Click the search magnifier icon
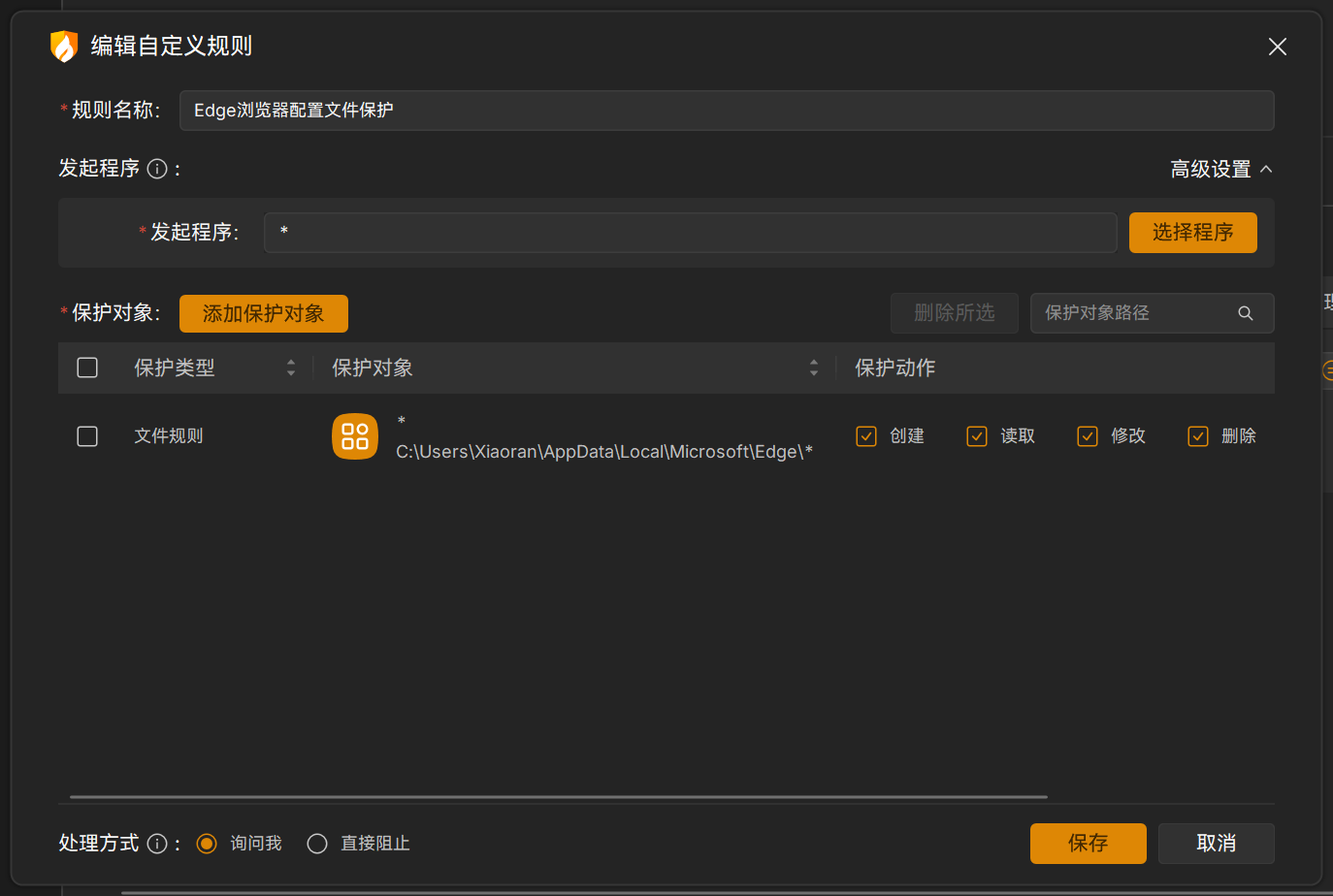This screenshot has width=1333, height=896. [1245, 313]
